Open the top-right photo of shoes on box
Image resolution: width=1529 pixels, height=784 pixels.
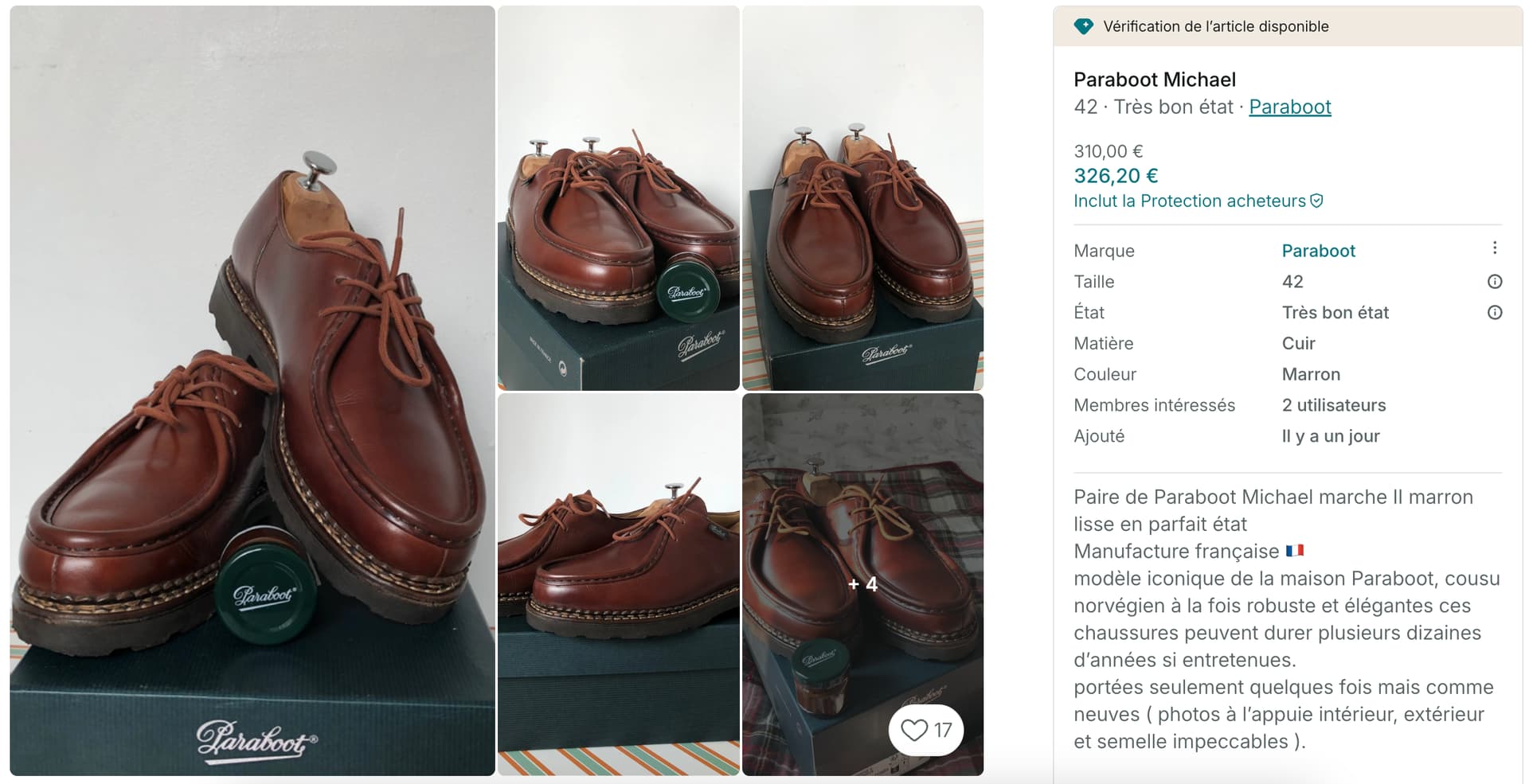tap(862, 198)
